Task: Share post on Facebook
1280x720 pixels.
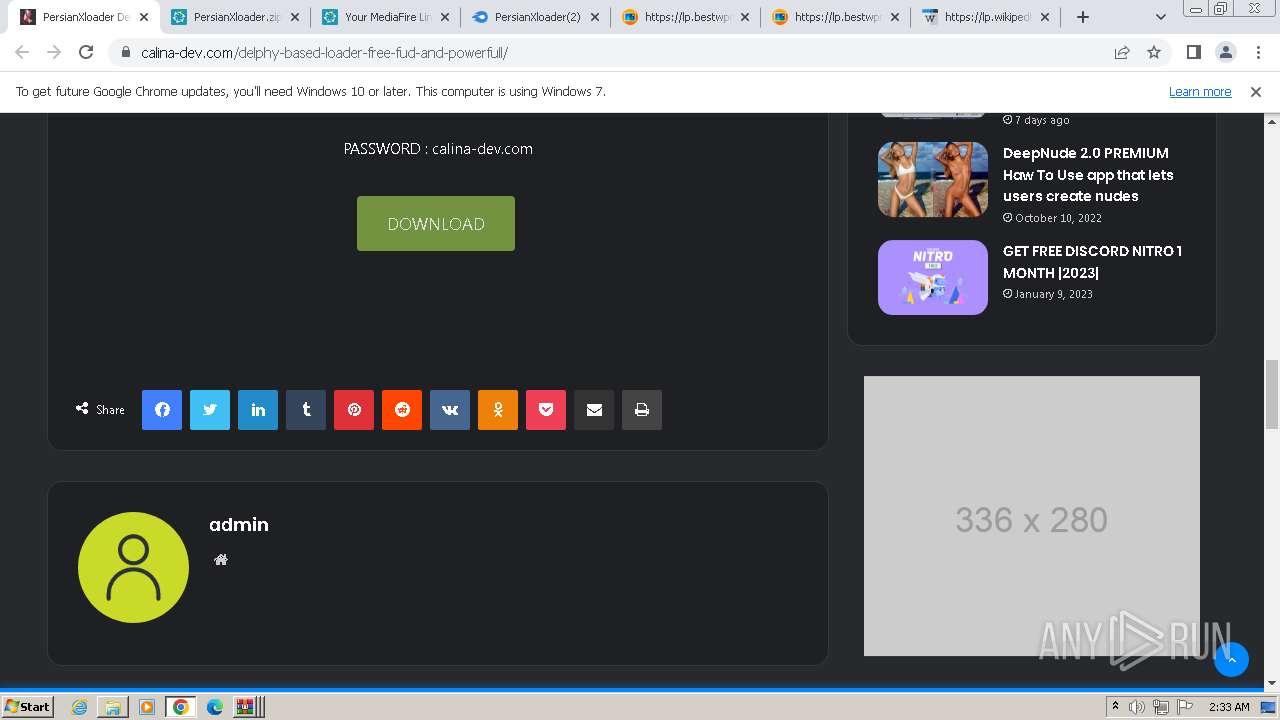Action: tap(162, 410)
